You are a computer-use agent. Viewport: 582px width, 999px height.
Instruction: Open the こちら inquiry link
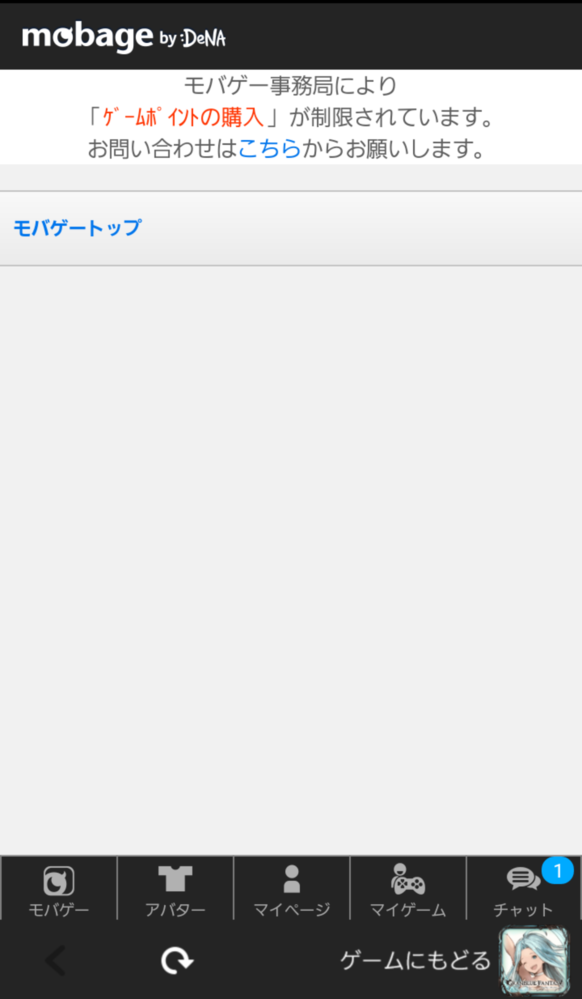(x=269, y=148)
